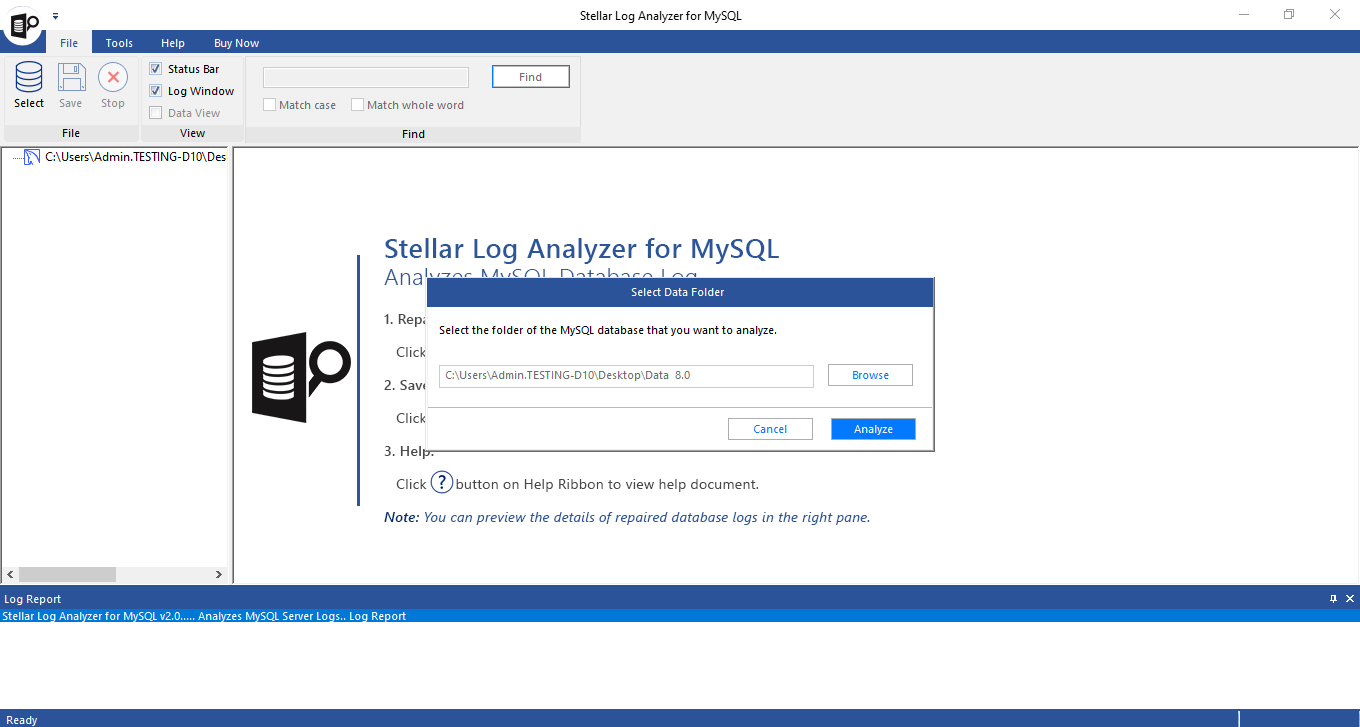Click the left scroll arrow below the tree pane
The width and height of the screenshot is (1360, 727).
point(9,574)
